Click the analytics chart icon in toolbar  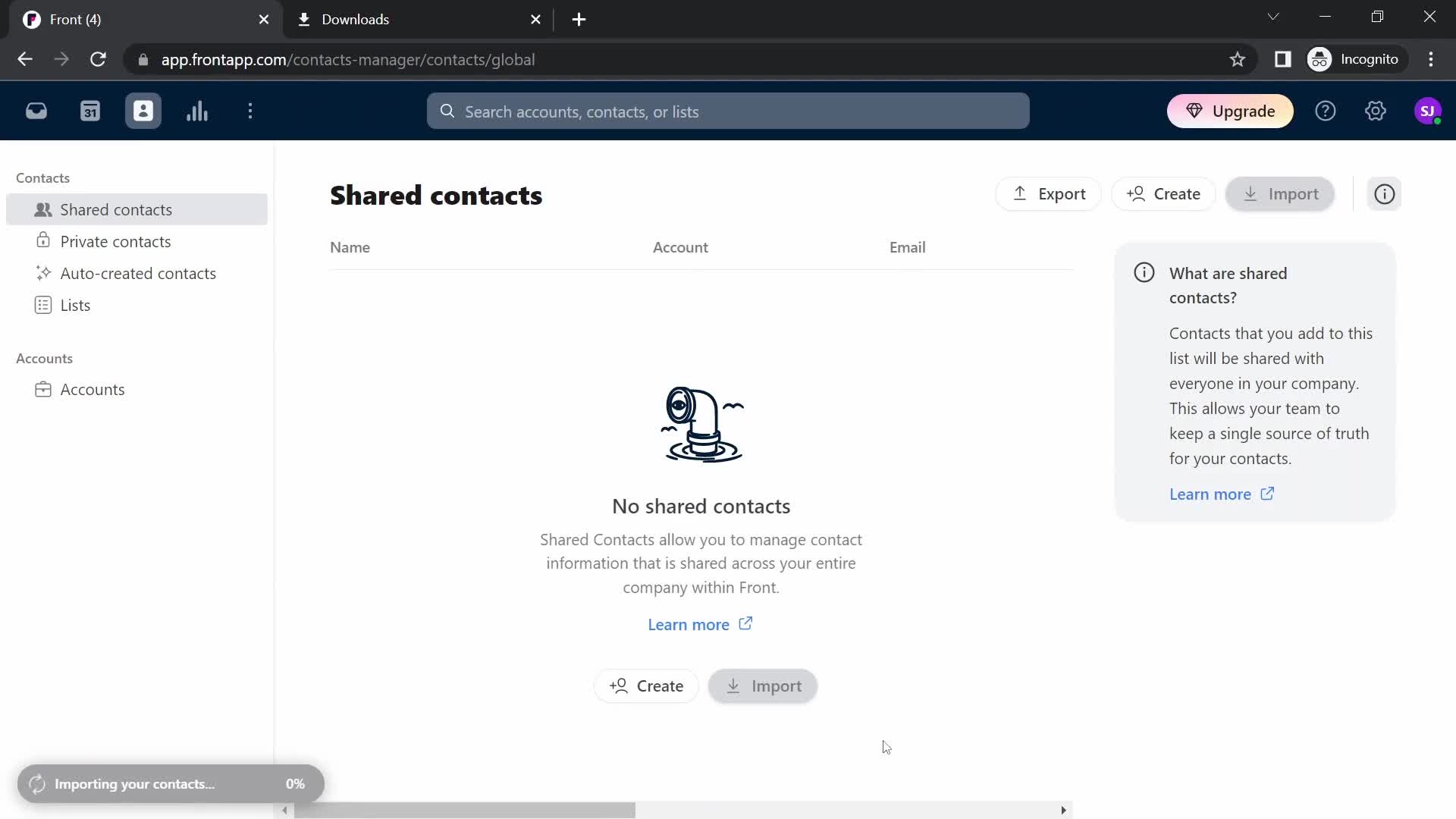[x=197, y=111]
